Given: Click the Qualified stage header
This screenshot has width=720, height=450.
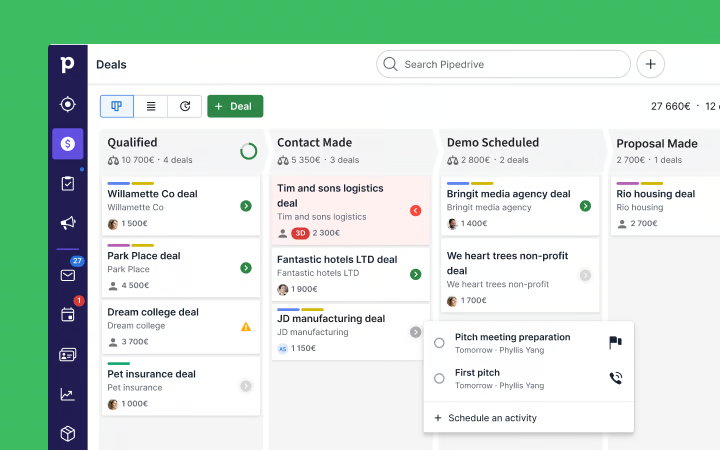Looking at the screenshot, I should (132, 143).
